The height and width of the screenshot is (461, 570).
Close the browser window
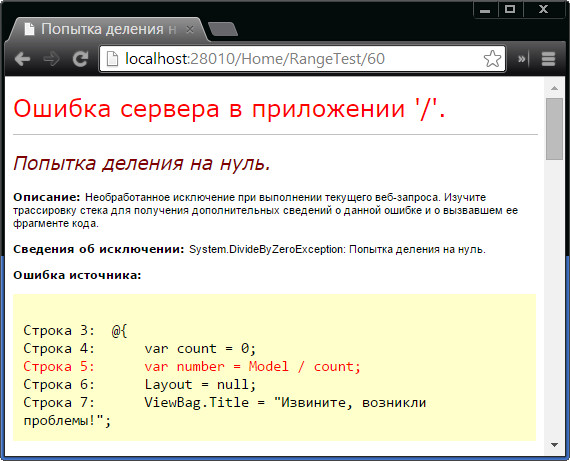coord(543,9)
